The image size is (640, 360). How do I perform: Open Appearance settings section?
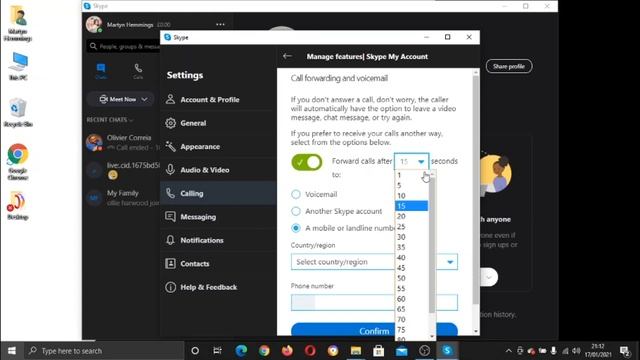(218, 147)
